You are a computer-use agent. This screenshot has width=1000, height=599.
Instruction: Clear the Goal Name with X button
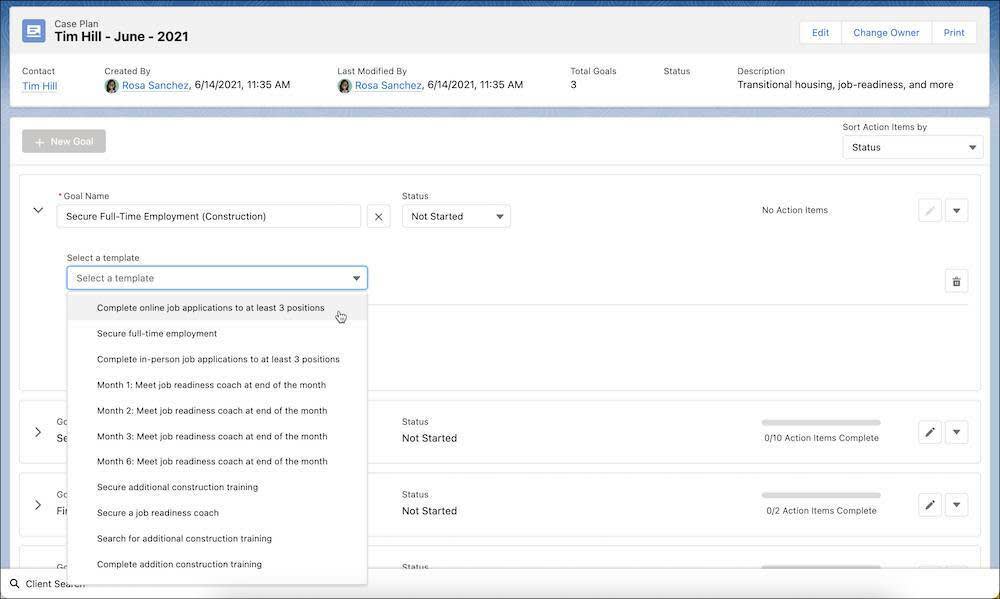(x=378, y=217)
